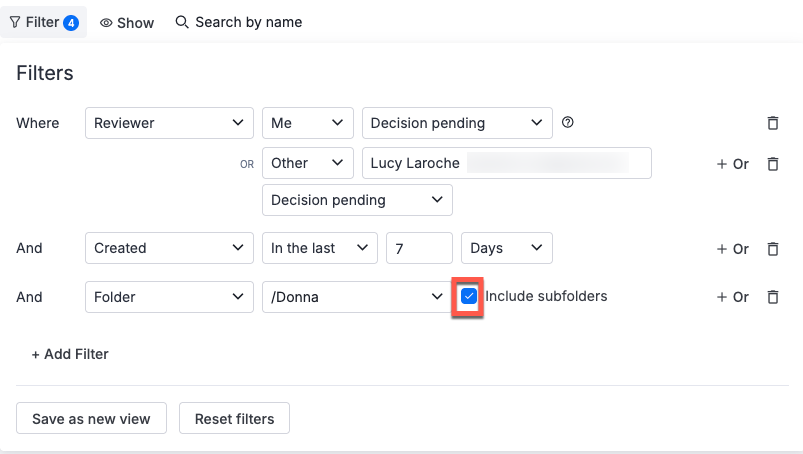Viewport: 803px width, 454px height.
Task: Click the number of days input field
Action: pos(419,248)
